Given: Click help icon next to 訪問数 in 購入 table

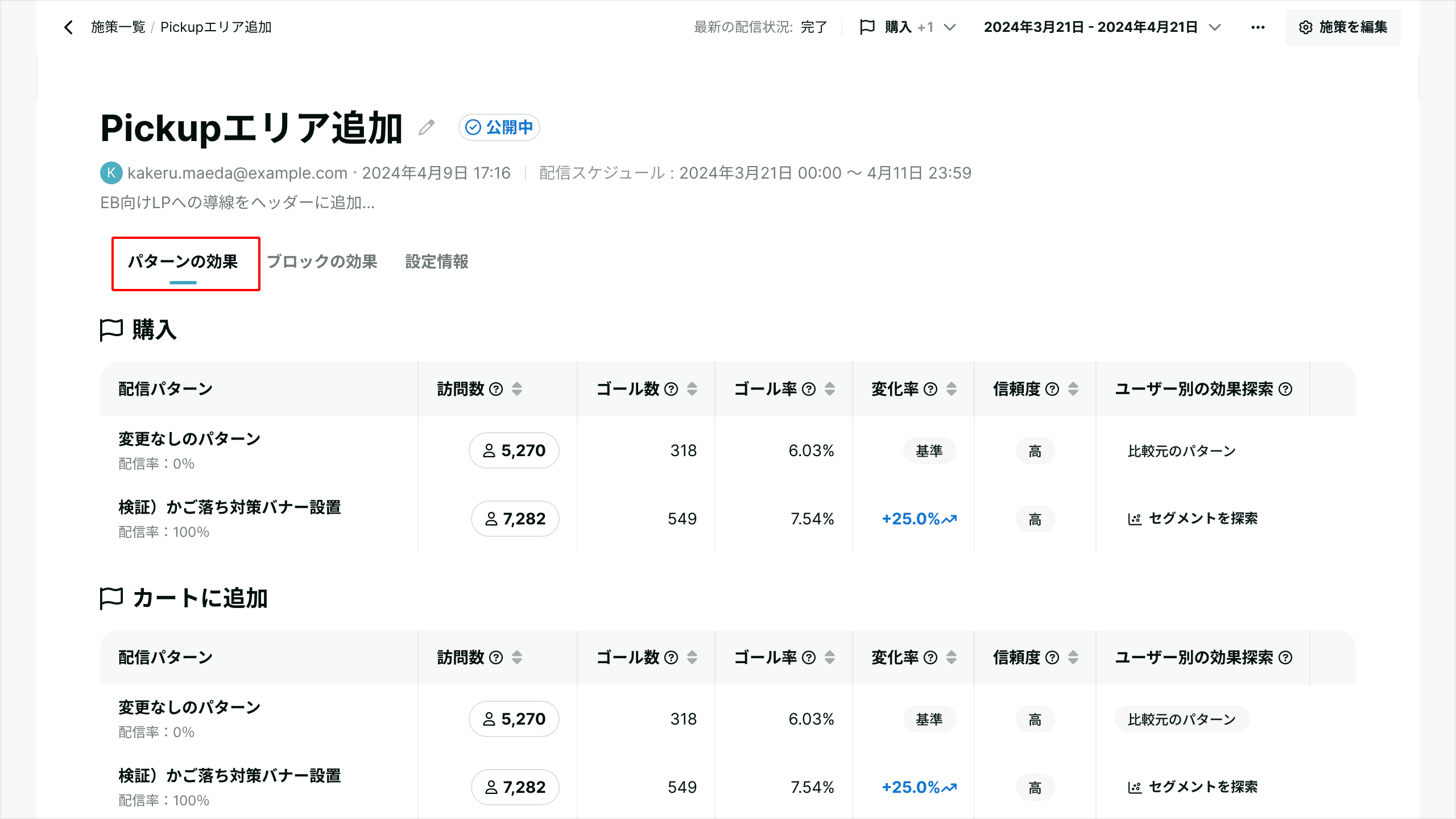Looking at the screenshot, I should [x=496, y=389].
